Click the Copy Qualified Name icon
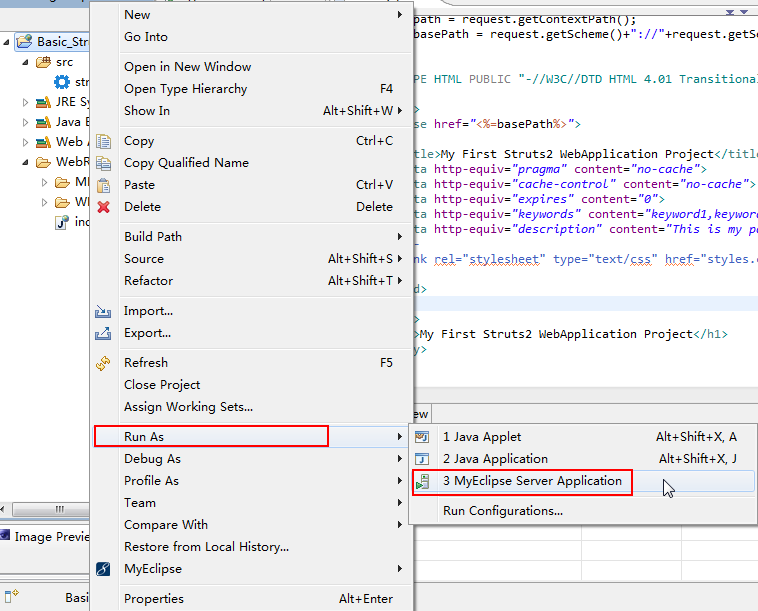 tap(103, 163)
